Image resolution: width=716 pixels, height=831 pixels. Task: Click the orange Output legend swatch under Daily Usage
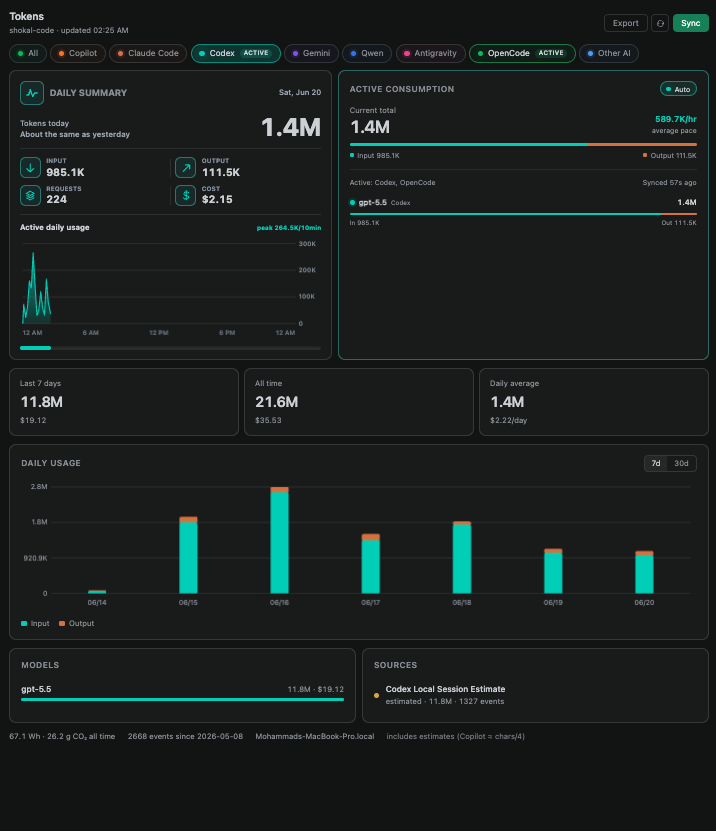(x=62, y=623)
